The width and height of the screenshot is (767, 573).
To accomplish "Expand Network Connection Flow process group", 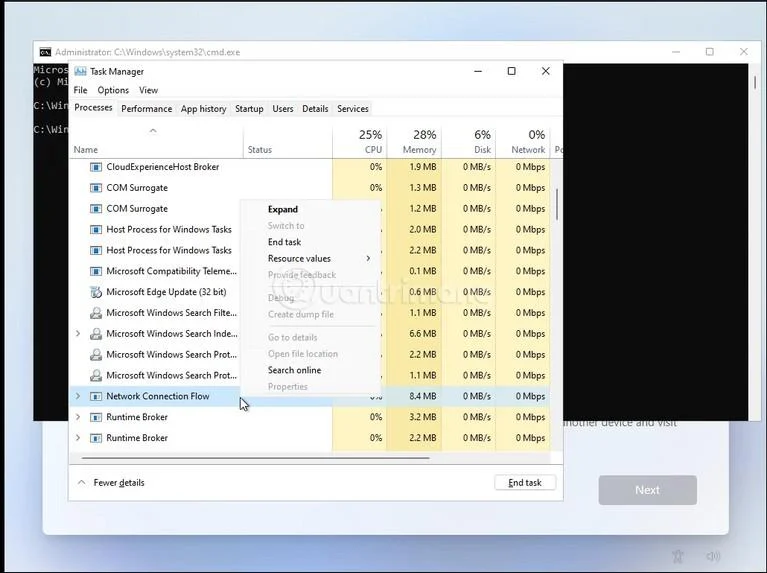I will point(78,396).
